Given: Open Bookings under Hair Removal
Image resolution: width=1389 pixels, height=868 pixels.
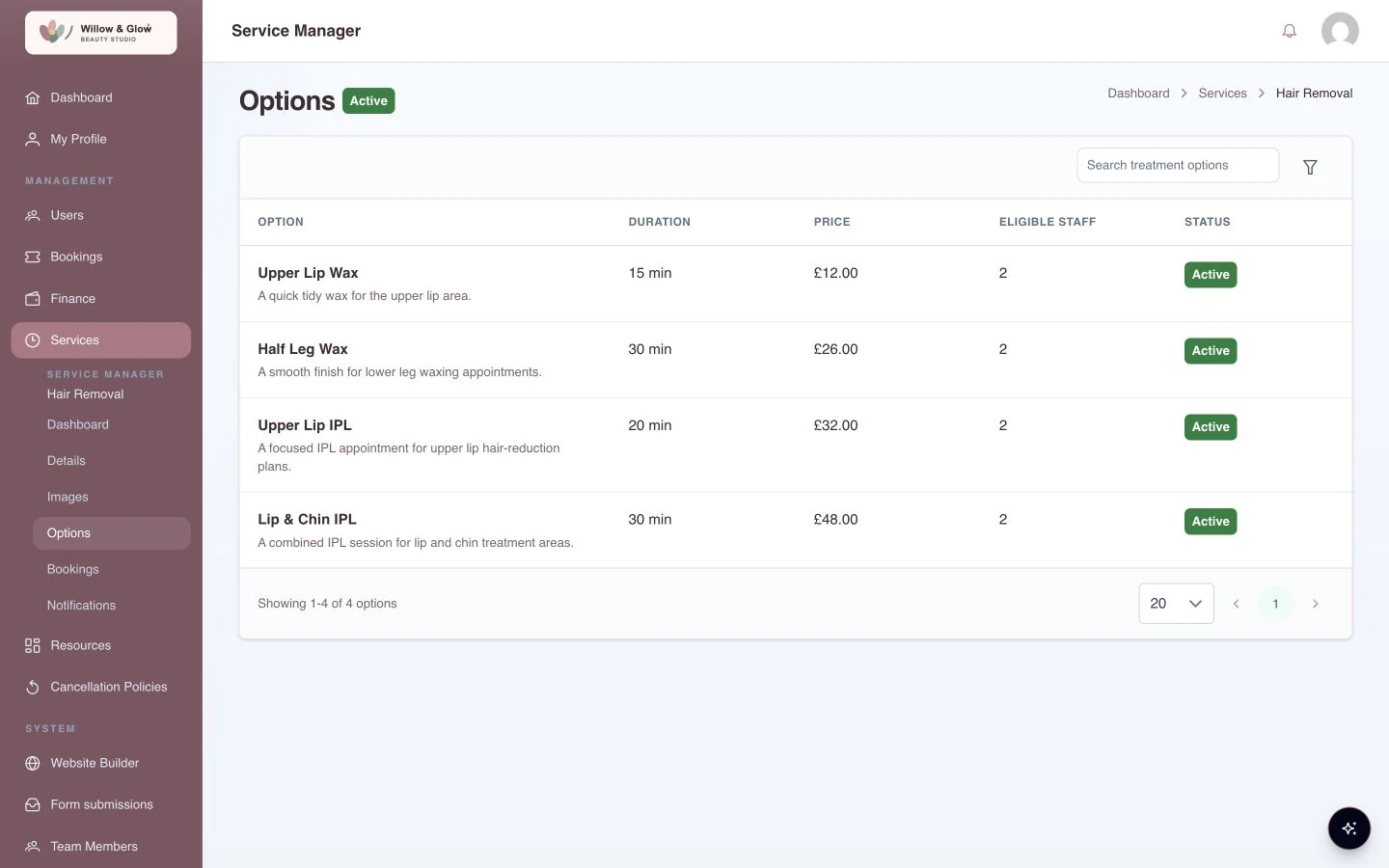Looking at the screenshot, I should click(112, 569).
